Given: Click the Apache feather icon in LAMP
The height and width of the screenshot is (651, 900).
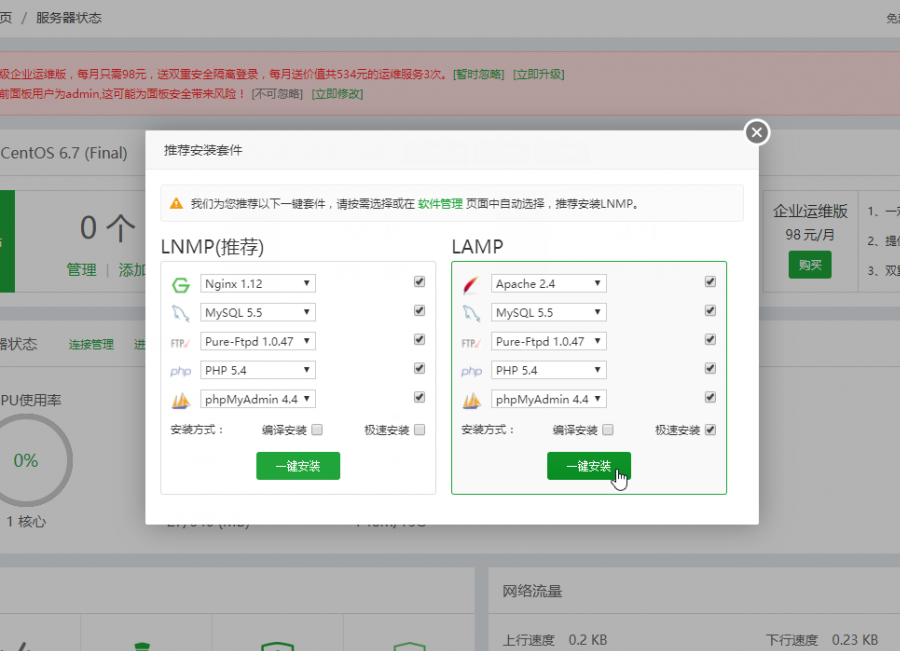Looking at the screenshot, I should click(471, 285).
